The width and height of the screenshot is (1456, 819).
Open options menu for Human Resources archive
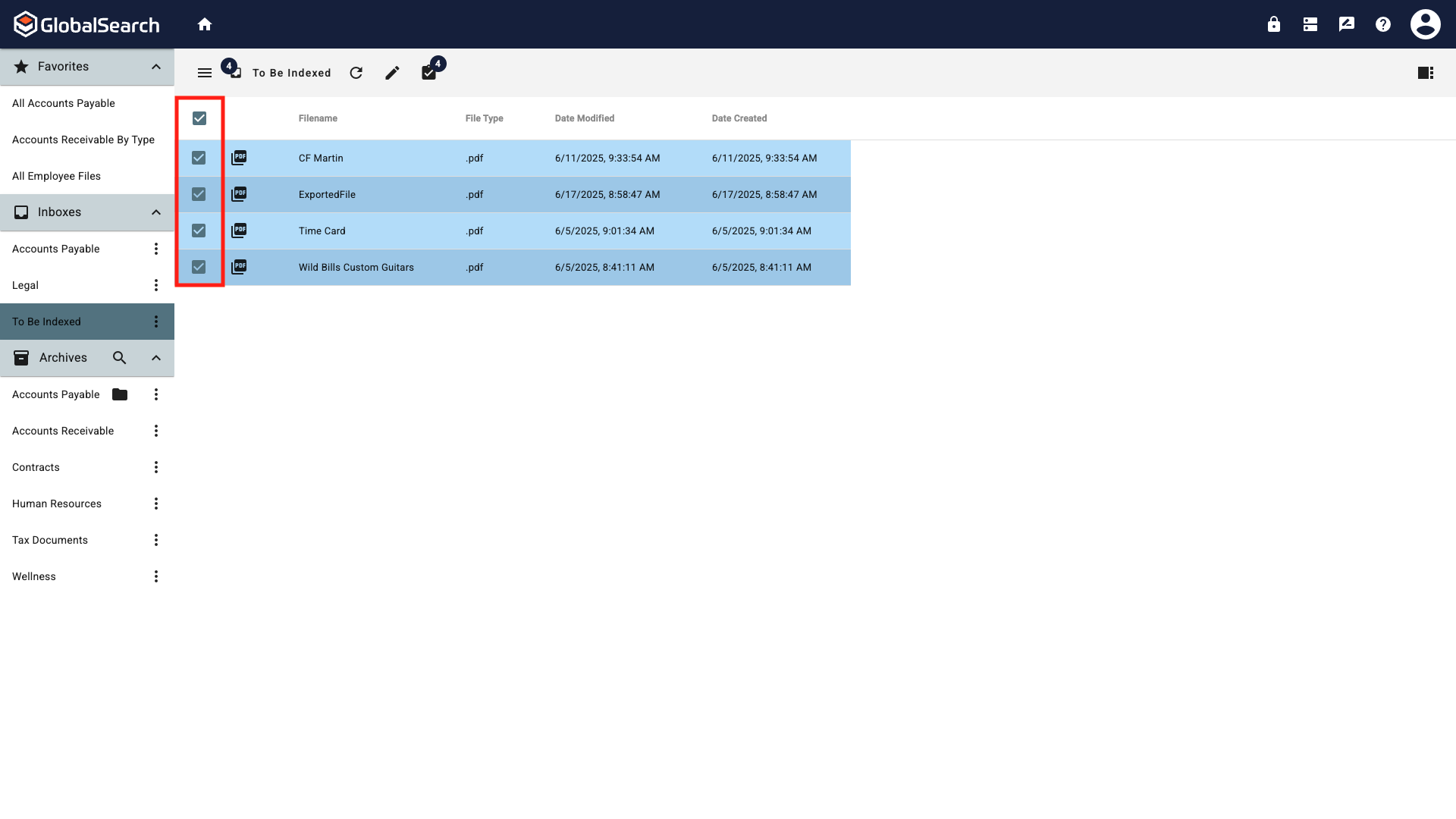(x=155, y=503)
